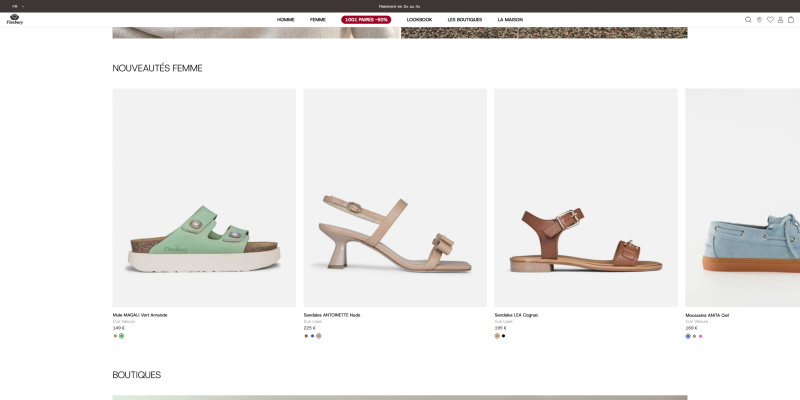The width and height of the screenshot is (800, 400).
Task: Open the Sandales ANTOINETTE Nude product image
Action: 395,197
